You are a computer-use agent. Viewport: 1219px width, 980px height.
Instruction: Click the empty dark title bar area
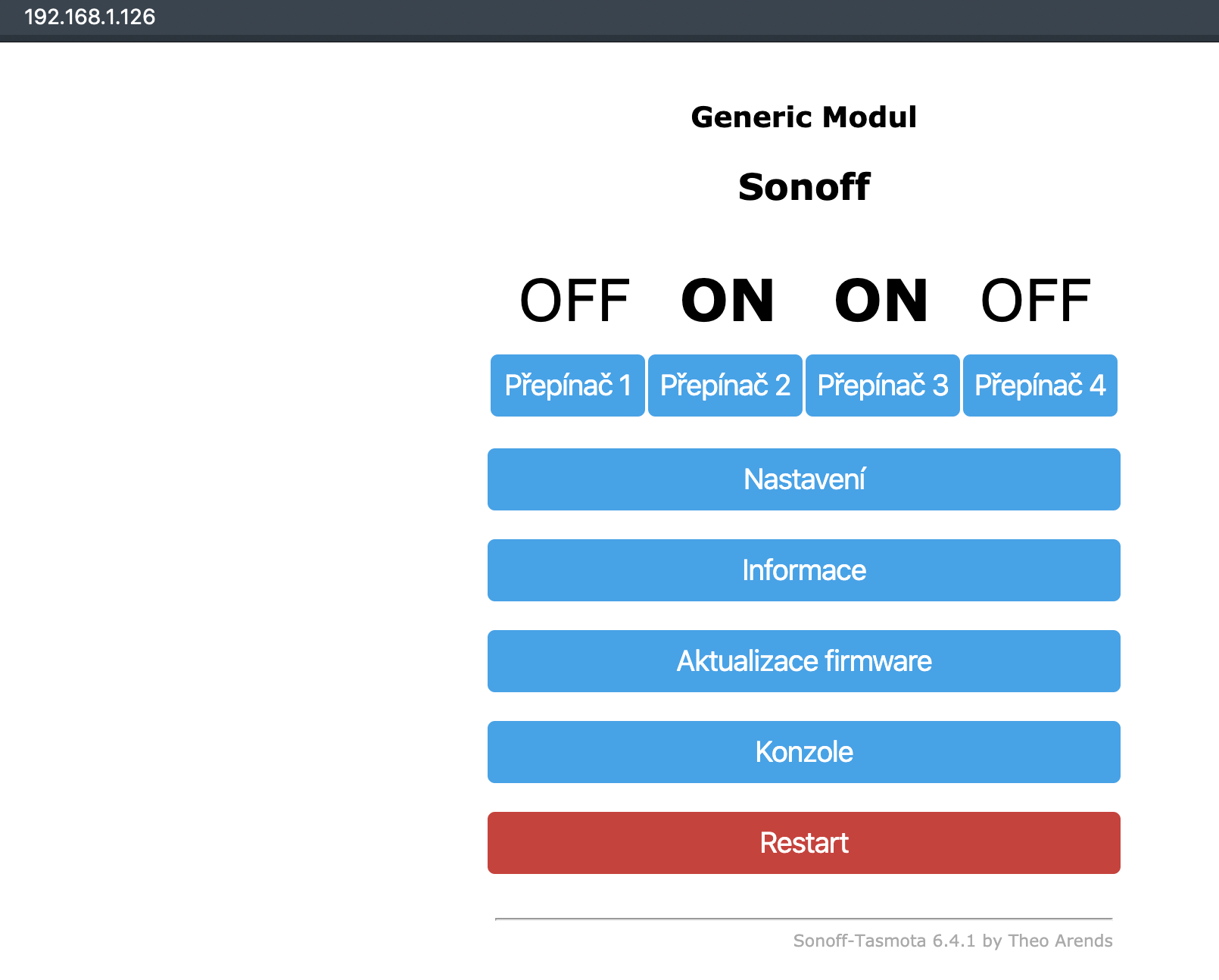tap(681, 18)
